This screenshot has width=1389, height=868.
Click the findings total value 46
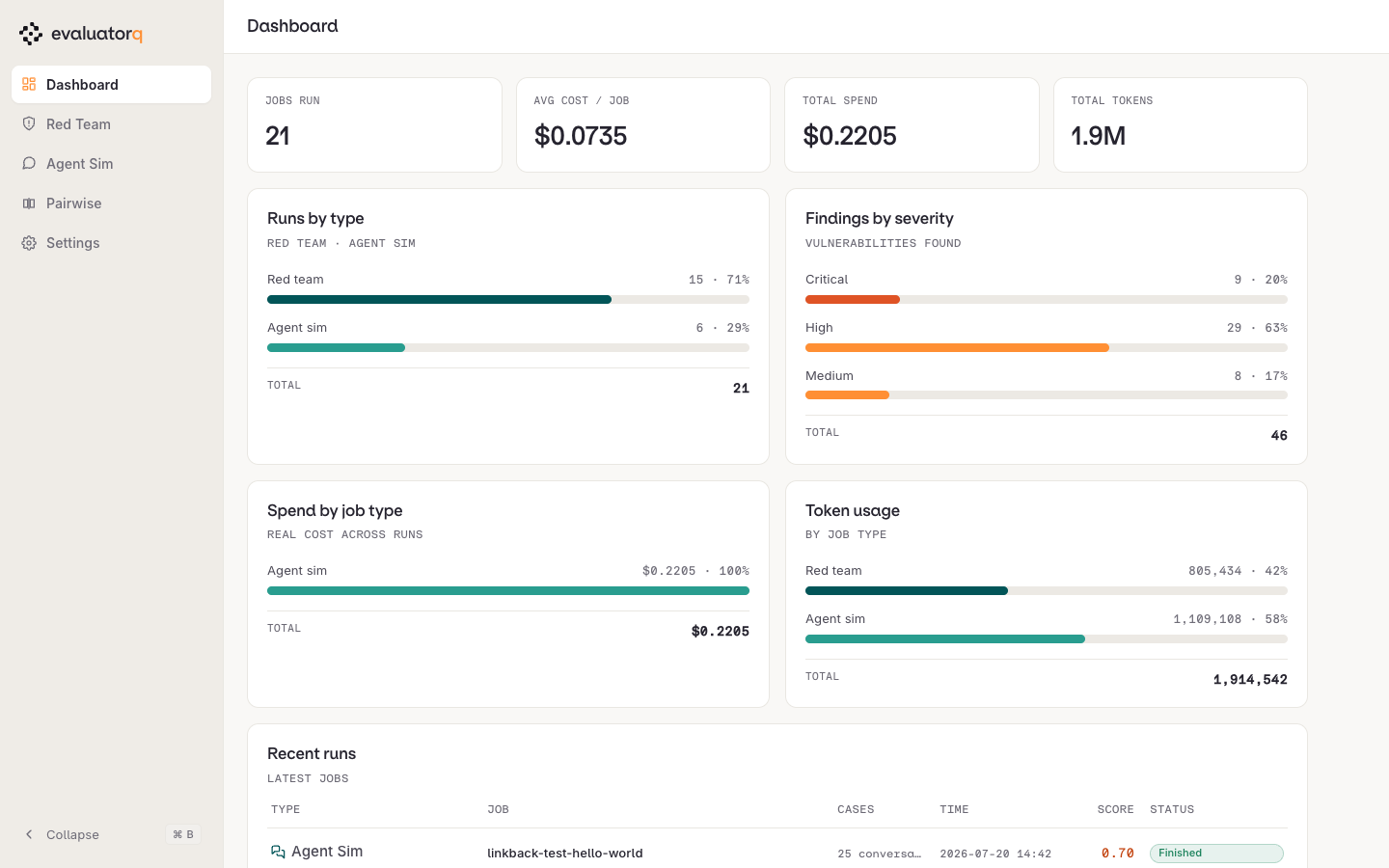coord(1279,436)
